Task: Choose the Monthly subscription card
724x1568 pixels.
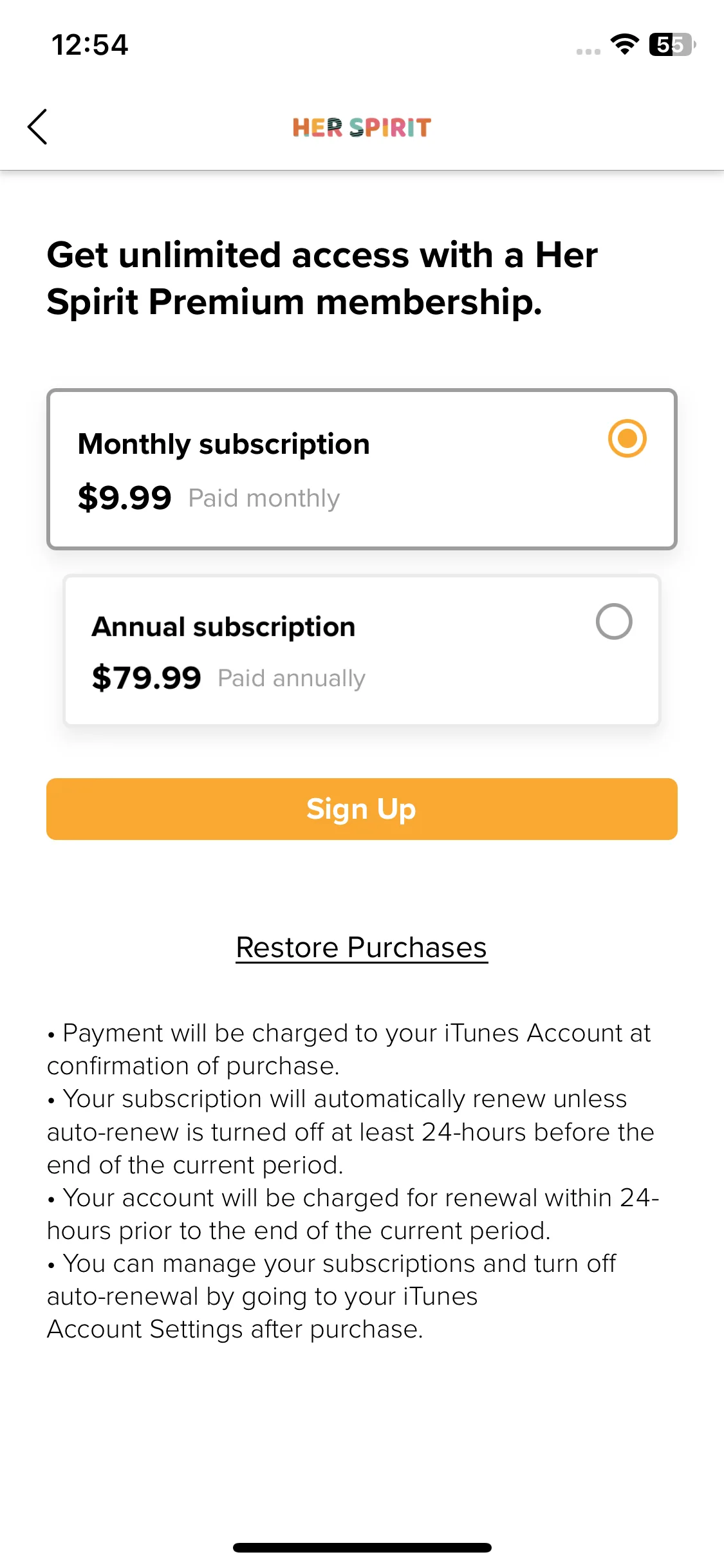Action: pyautogui.click(x=362, y=469)
